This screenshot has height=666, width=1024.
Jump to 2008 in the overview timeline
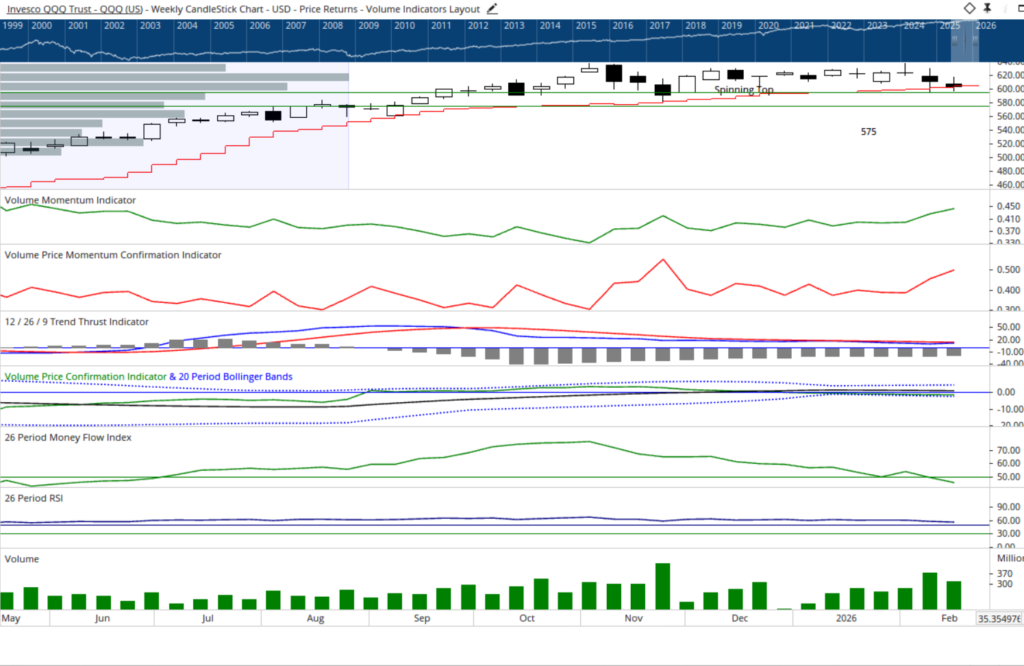[x=332, y=25]
